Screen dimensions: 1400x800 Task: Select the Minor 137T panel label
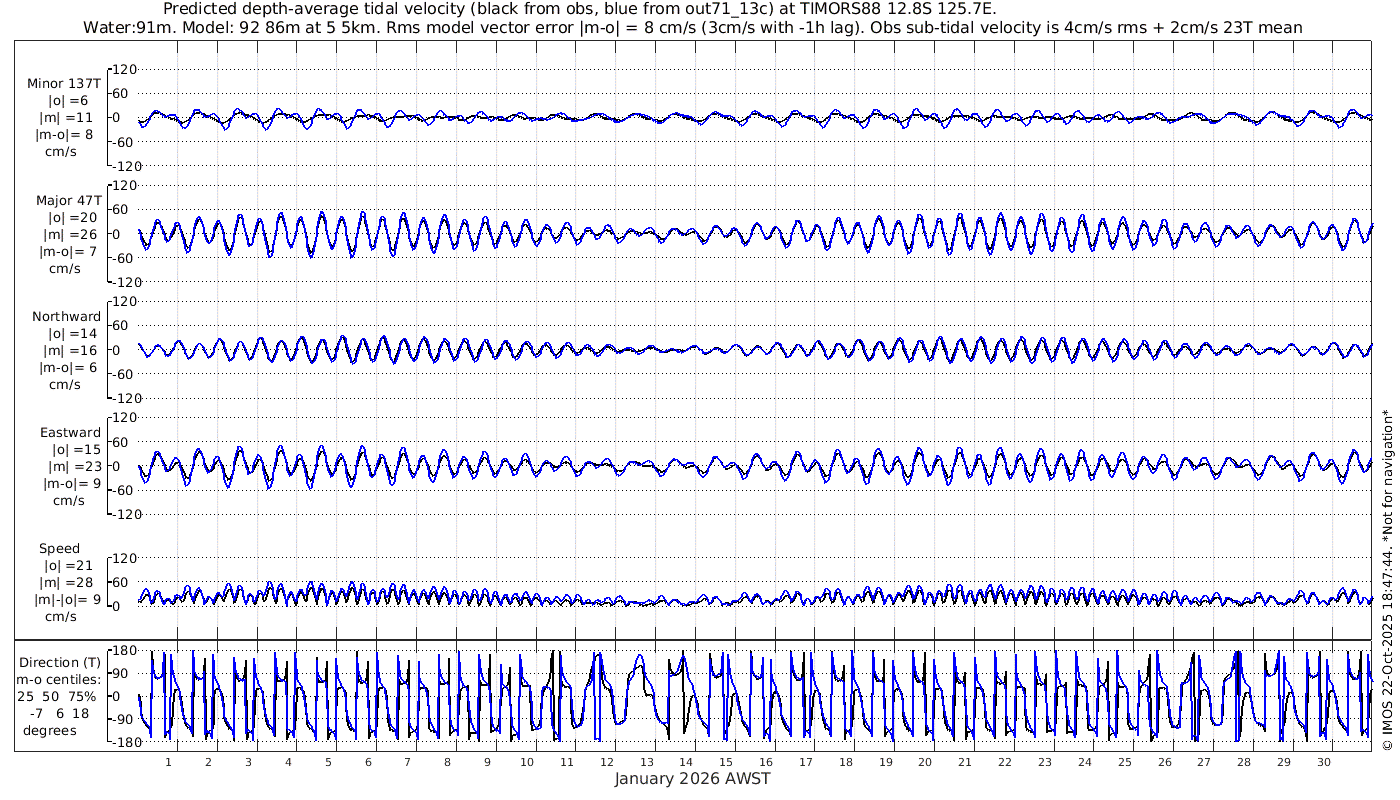point(64,84)
